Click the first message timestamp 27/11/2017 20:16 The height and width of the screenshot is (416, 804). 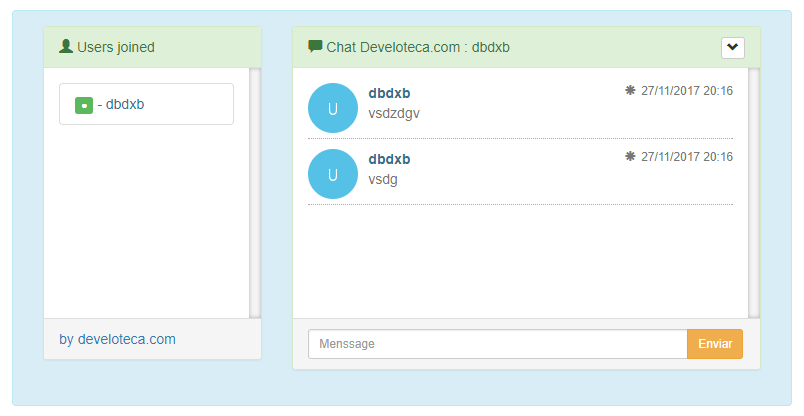(x=687, y=91)
